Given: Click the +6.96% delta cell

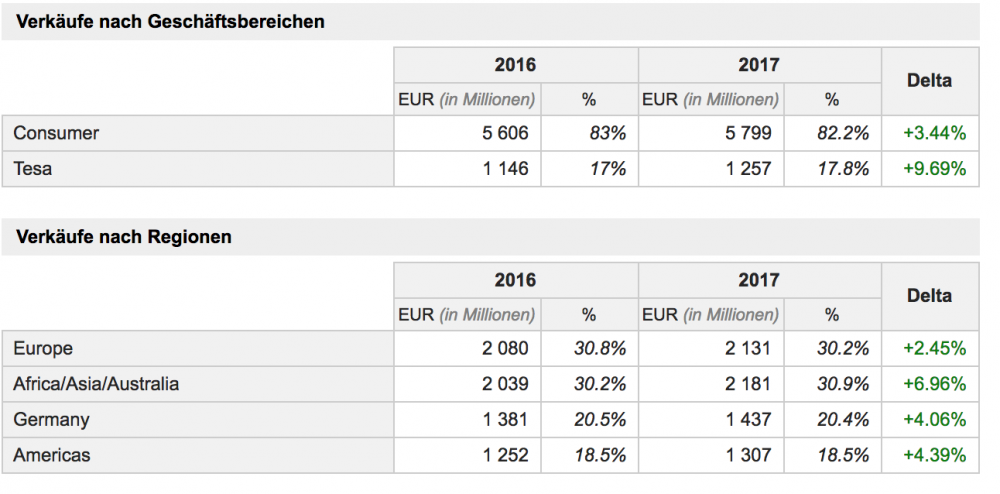Looking at the screenshot, I should click(934, 384).
